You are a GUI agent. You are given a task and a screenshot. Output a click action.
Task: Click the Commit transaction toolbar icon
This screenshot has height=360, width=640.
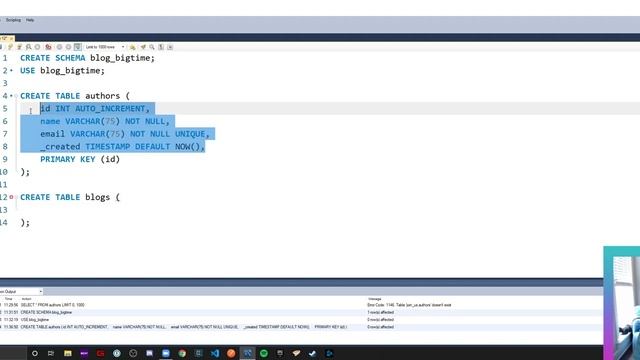[59, 47]
